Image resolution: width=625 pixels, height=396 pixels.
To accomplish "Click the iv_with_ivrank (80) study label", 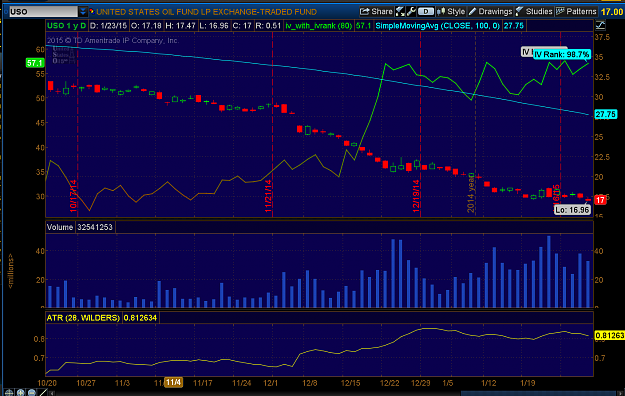I will (318, 26).
